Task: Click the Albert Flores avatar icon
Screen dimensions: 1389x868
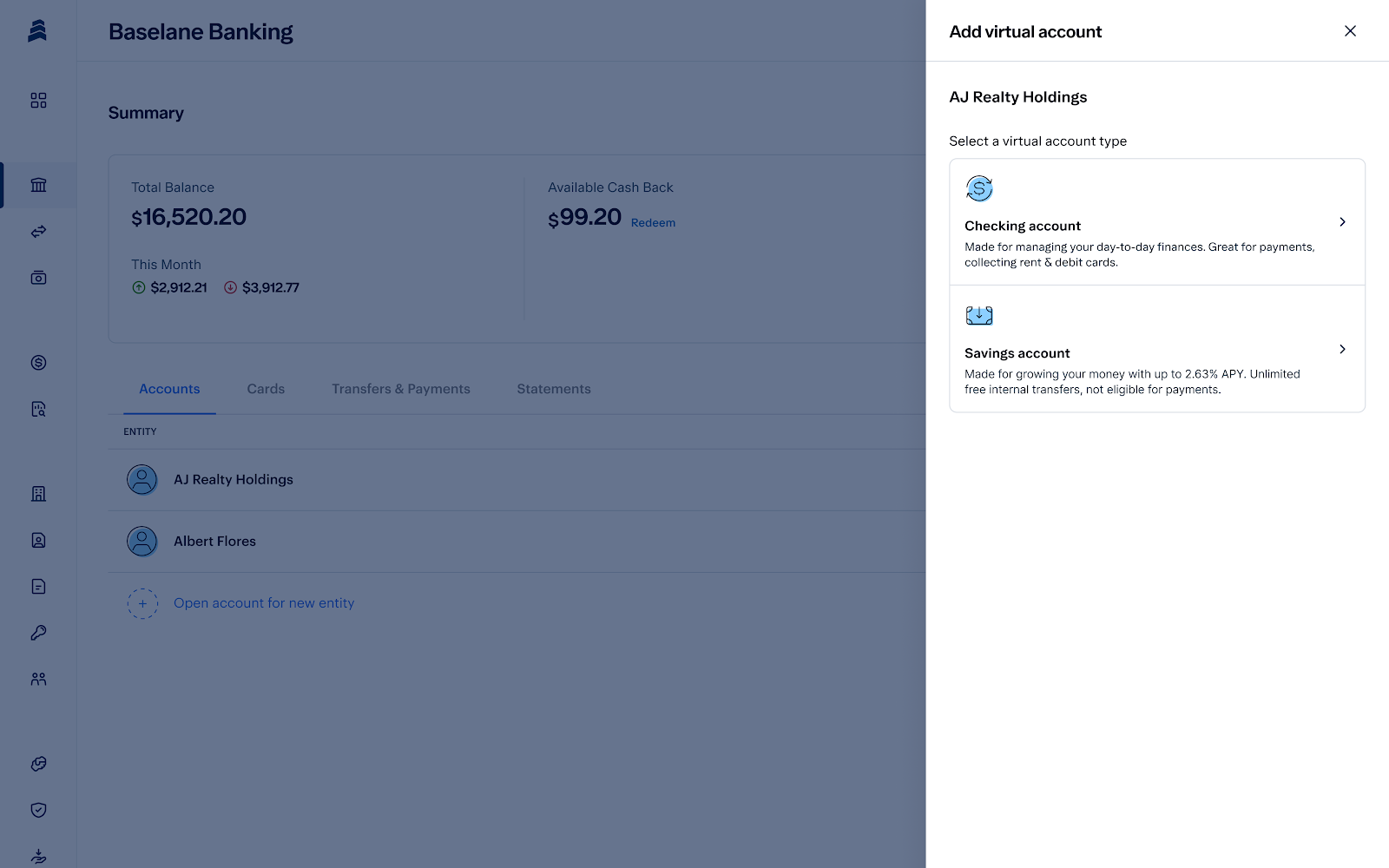Action: coord(142,542)
